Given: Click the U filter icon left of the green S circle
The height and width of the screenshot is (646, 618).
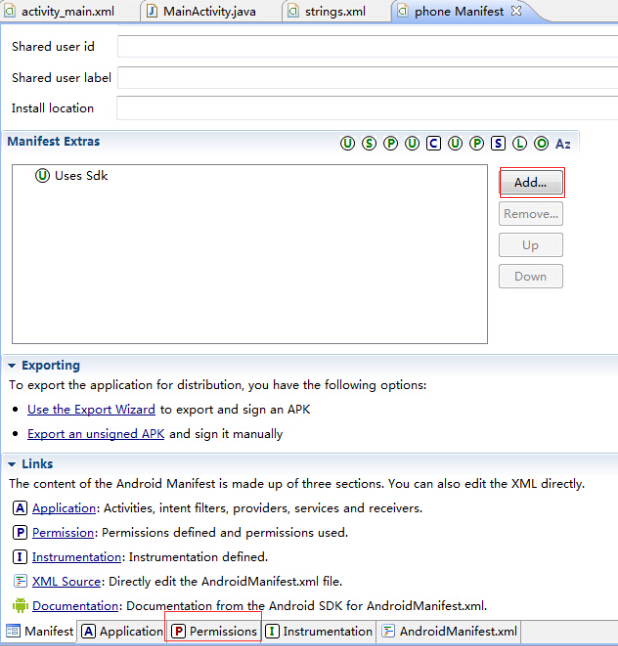Looking at the screenshot, I should tap(347, 143).
